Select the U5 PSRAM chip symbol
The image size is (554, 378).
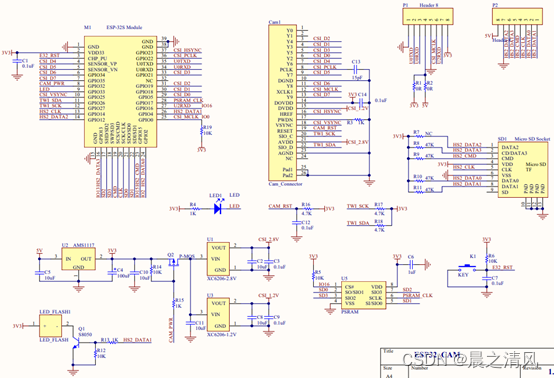pos(364,295)
